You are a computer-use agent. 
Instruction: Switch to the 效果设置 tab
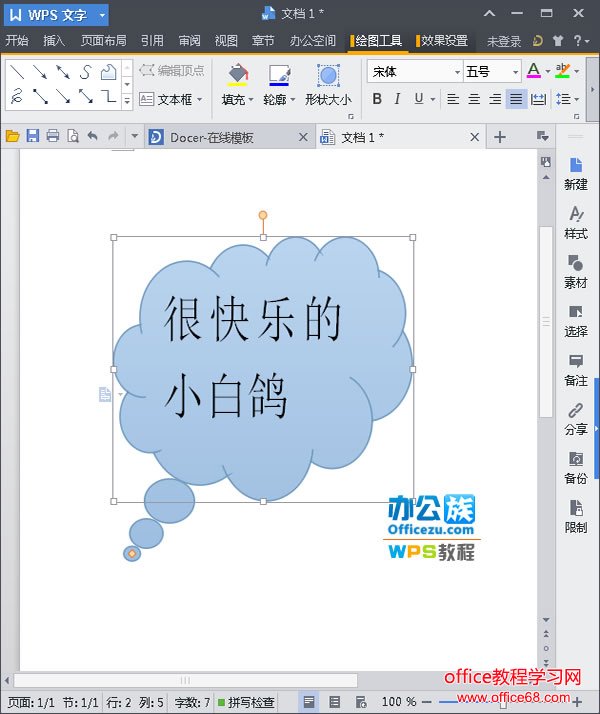(x=442, y=41)
